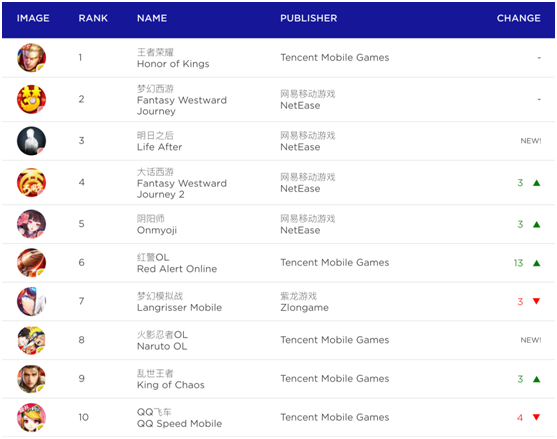Screen dimensions: 557x439
Task: Click the Honor of Kings game icon
Action: tap(31, 58)
